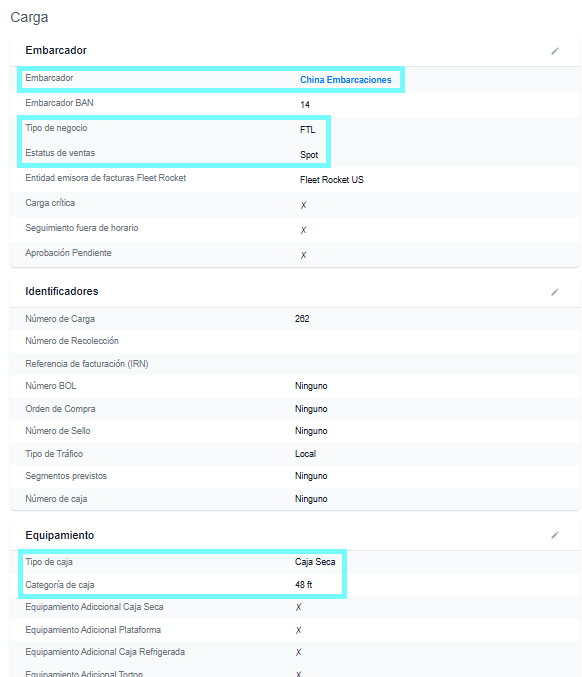This screenshot has width=582, height=677.
Task: Click the Número BOL Ninguno value
Action: click(311, 386)
